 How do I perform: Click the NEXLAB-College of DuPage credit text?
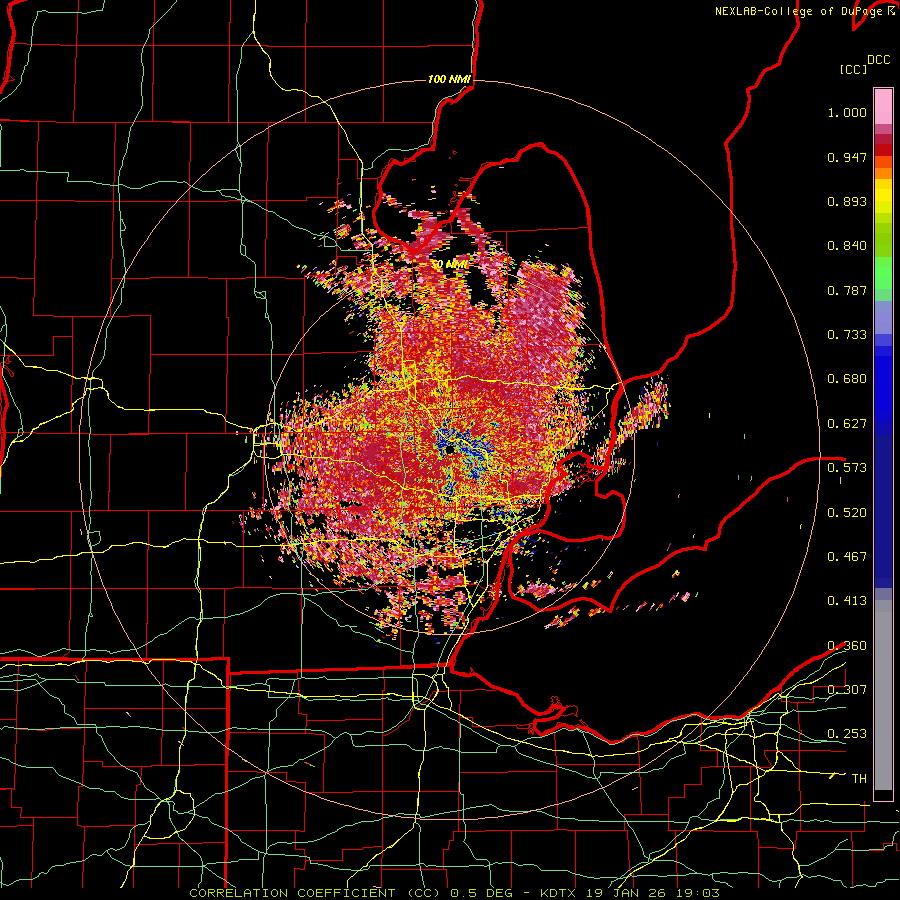(803, 11)
